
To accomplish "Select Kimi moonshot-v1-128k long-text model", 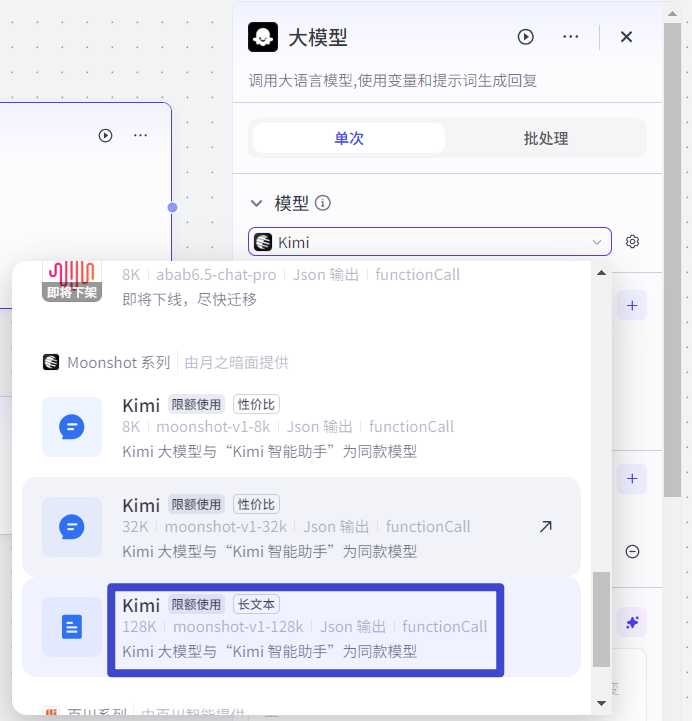I will (x=301, y=627).
